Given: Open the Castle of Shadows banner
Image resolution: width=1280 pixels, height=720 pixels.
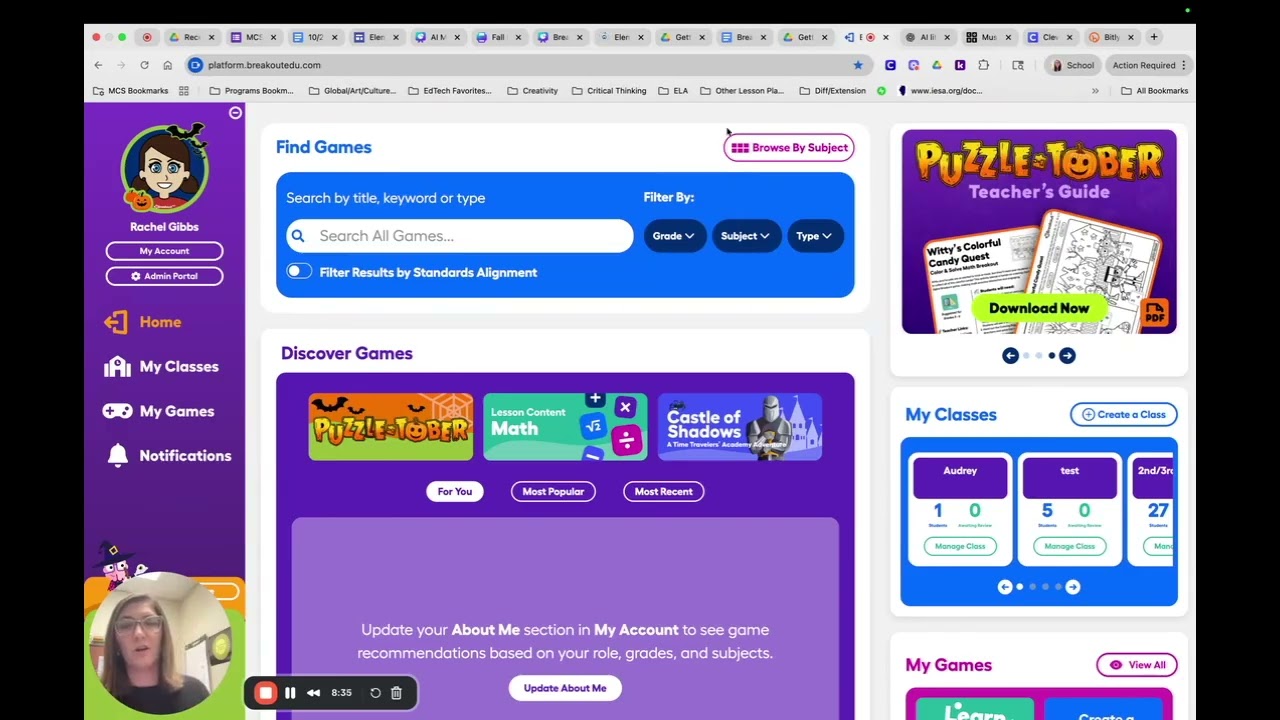Looking at the screenshot, I should pos(740,427).
